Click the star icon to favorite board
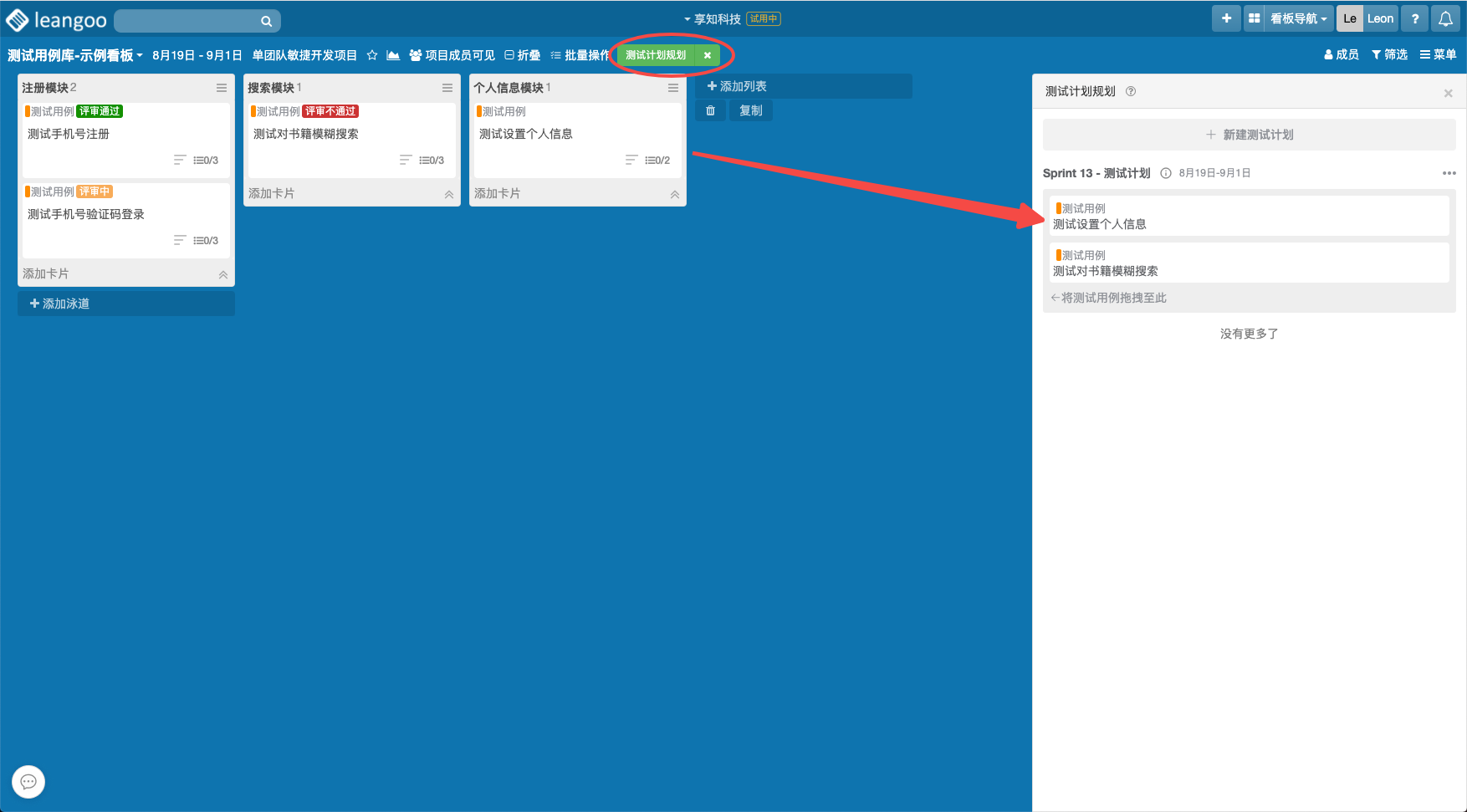 click(x=372, y=55)
